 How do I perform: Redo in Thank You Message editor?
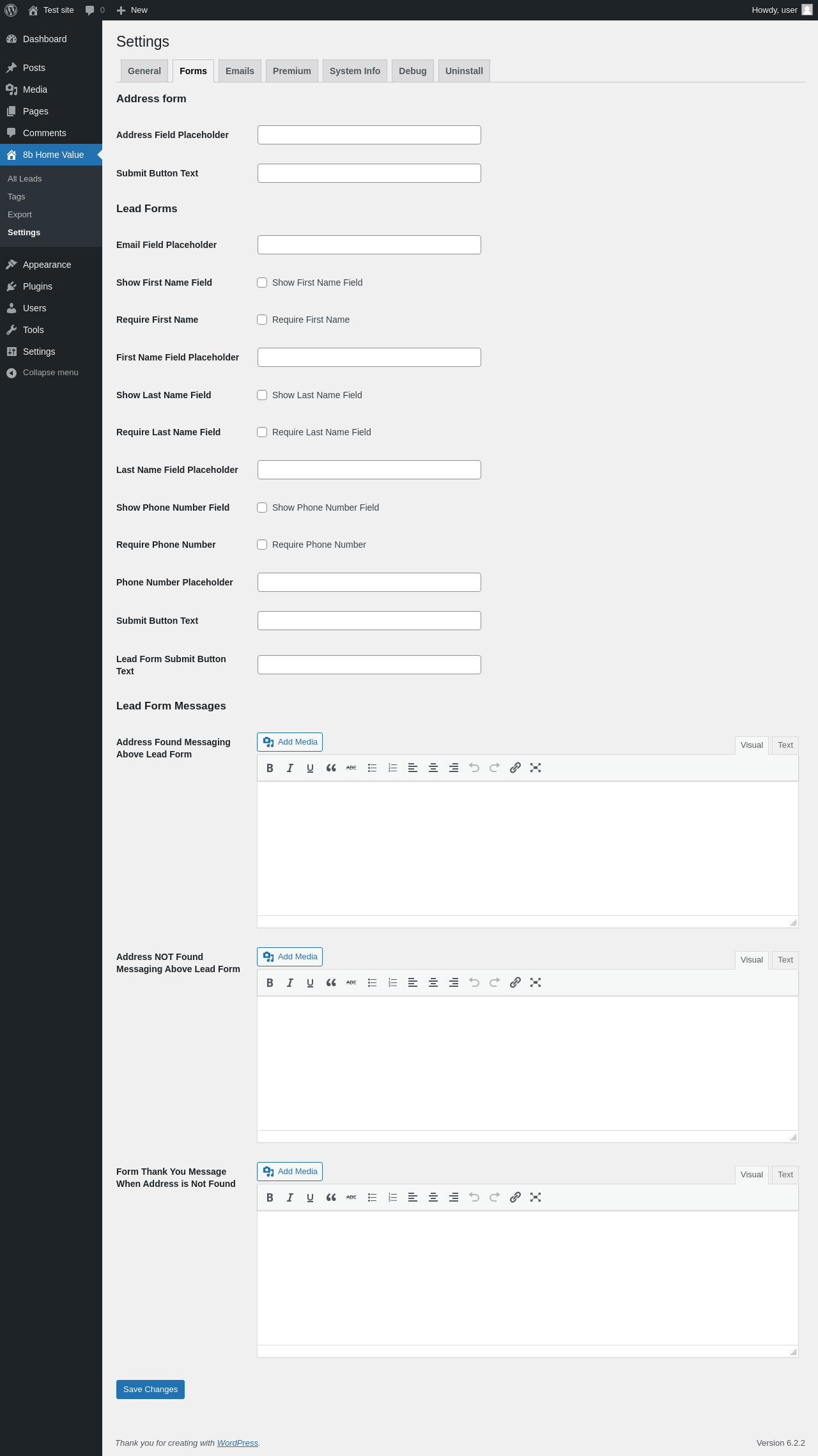[x=495, y=1197]
